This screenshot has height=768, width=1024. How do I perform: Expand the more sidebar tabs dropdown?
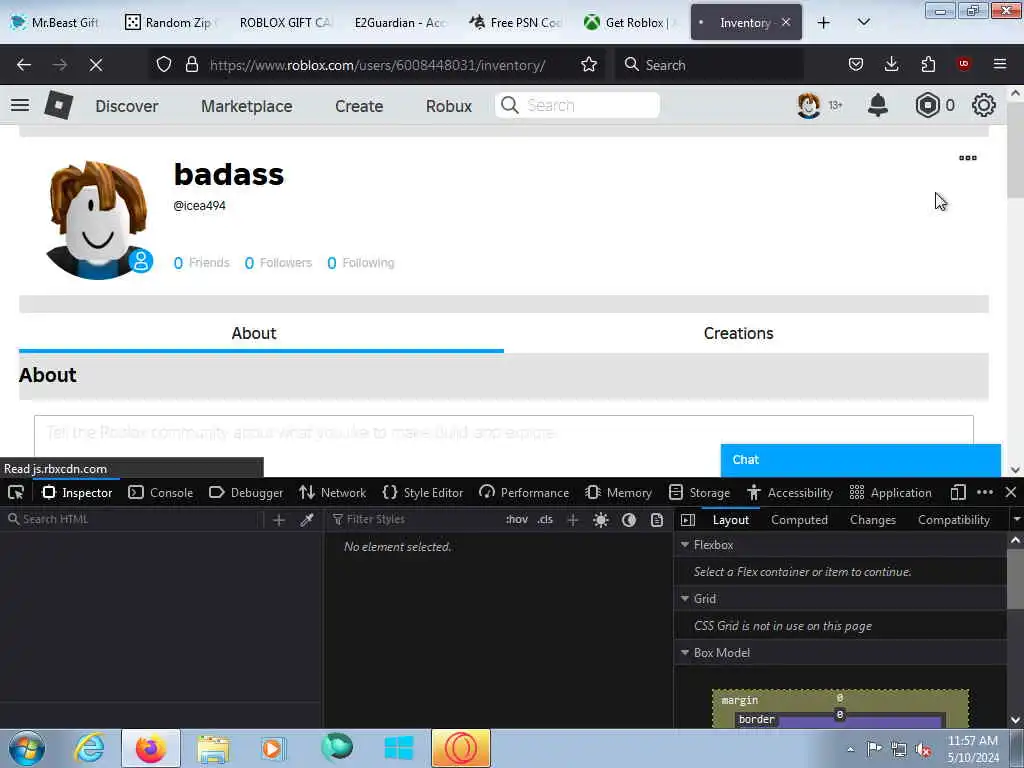(x=1016, y=520)
